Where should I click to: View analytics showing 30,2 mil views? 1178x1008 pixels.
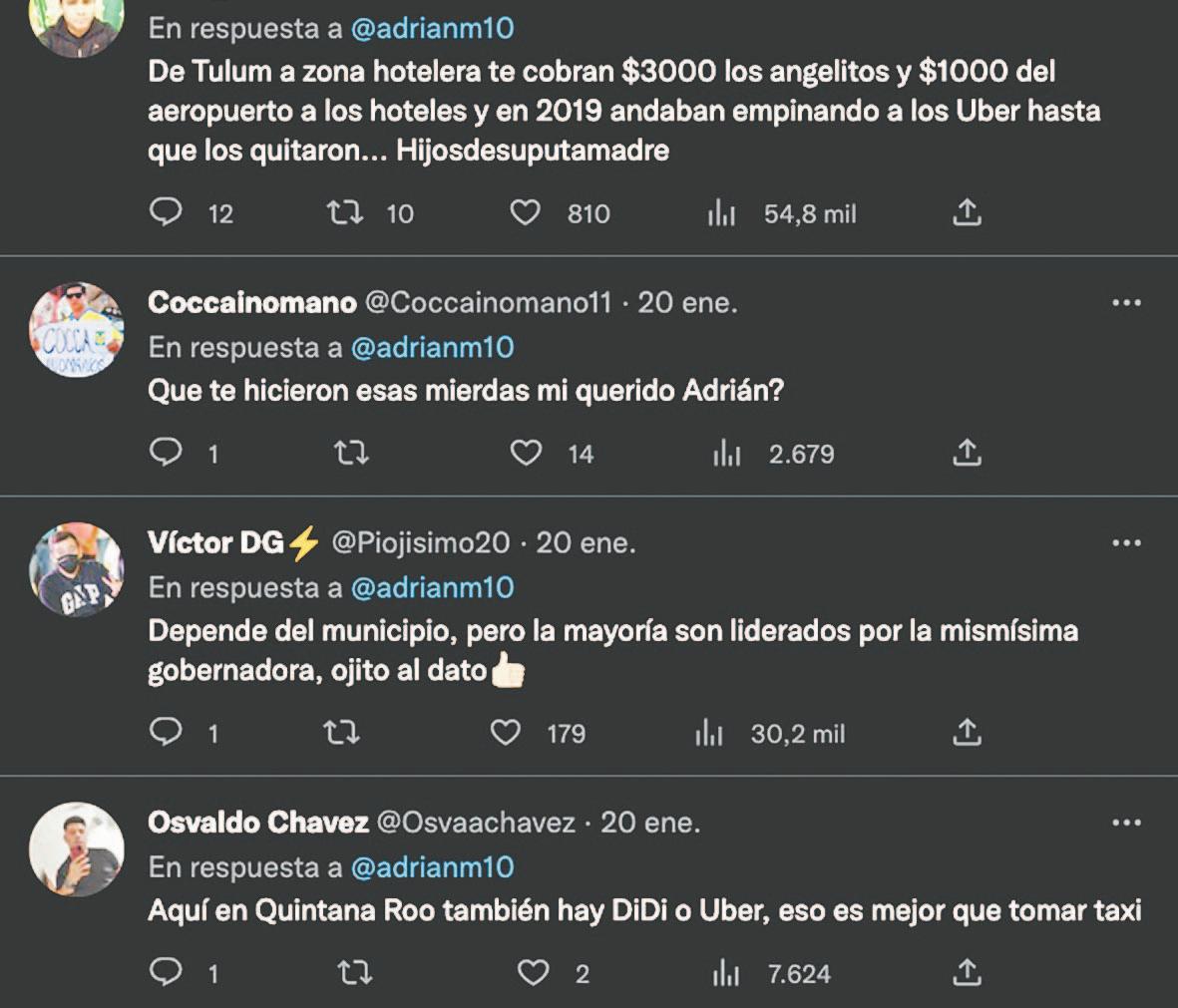click(709, 735)
